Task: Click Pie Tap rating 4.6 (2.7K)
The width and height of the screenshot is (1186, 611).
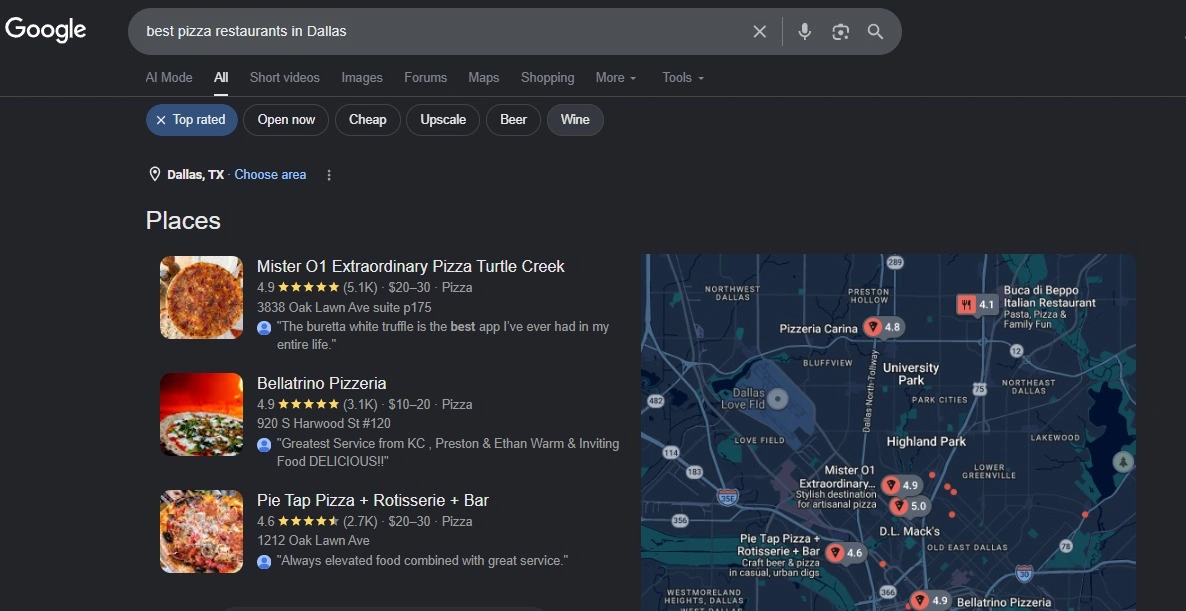Action: pyautogui.click(x=317, y=522)
